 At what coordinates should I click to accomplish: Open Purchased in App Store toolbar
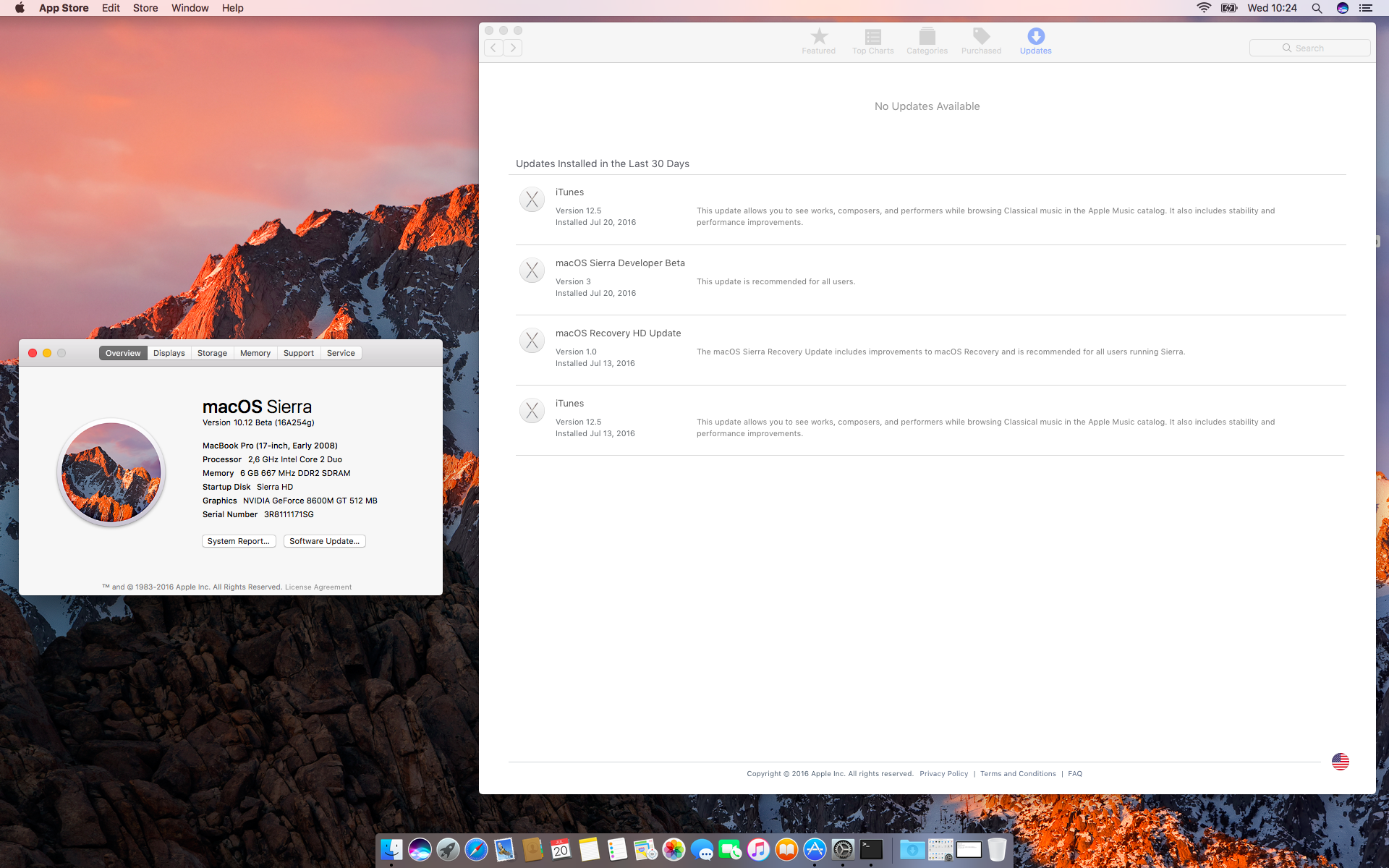(981, 41)
